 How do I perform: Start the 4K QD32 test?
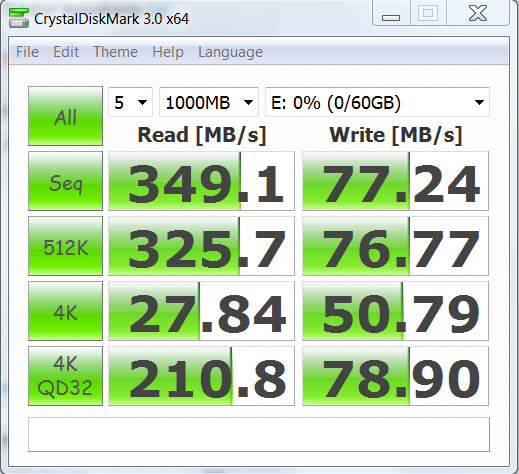pyautogui.click(x=66, y=376)
